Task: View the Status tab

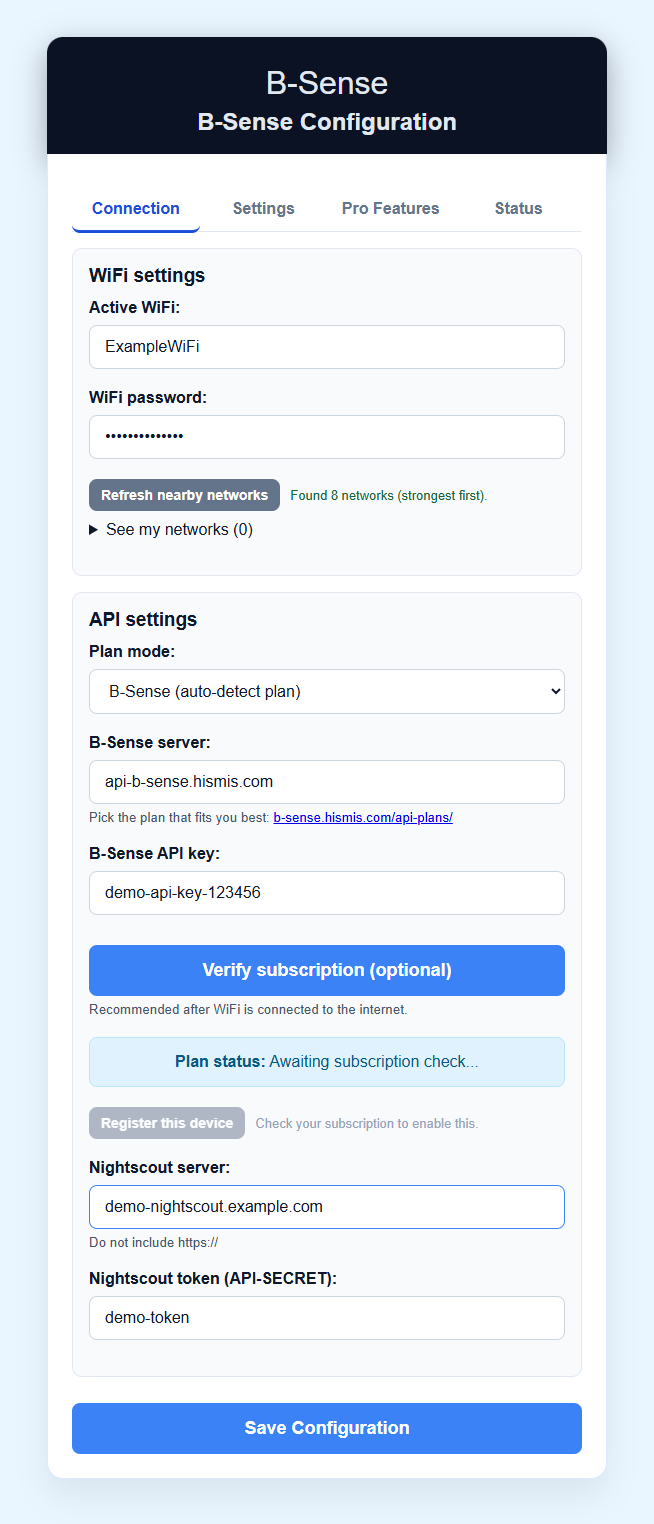Action: 518,208
